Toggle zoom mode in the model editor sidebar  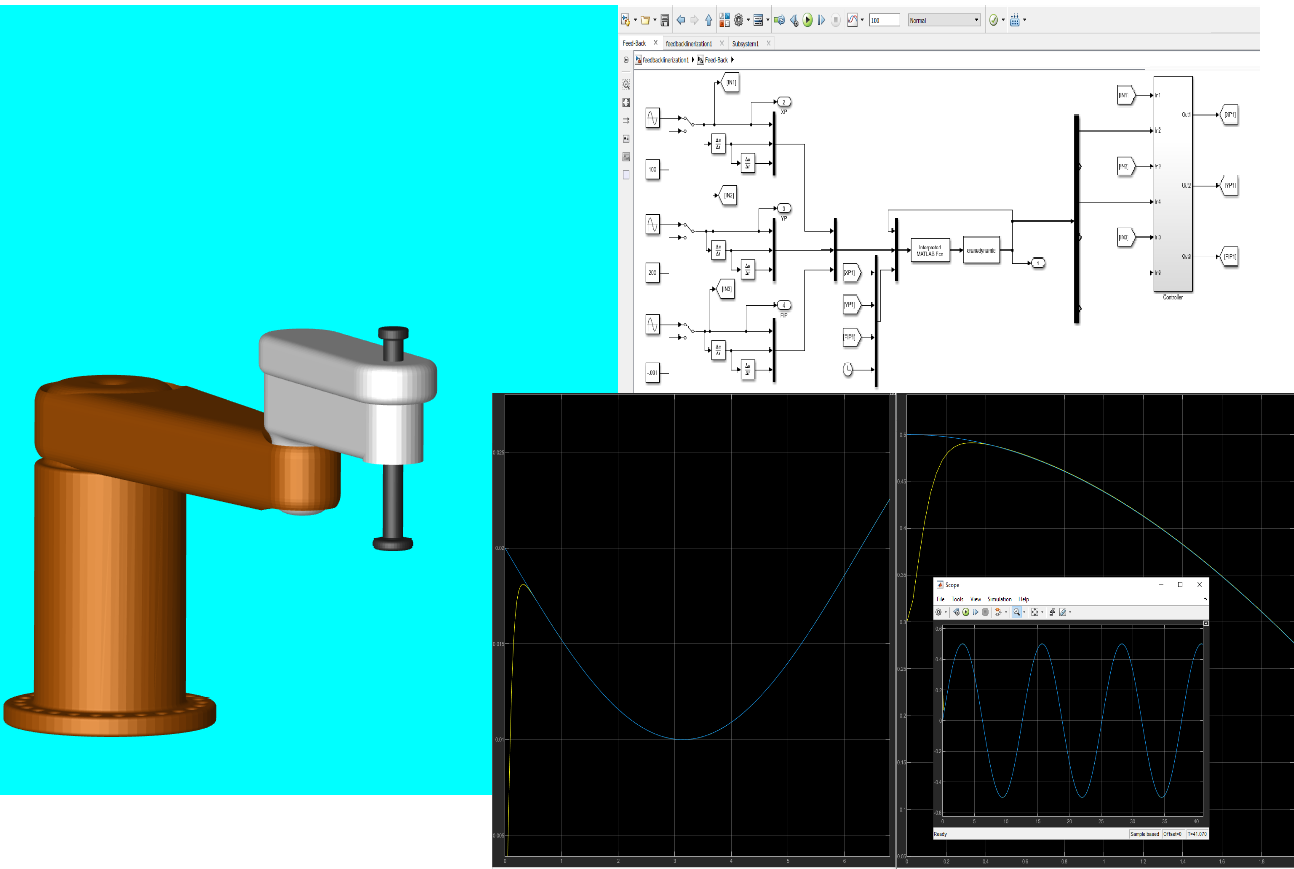pyautogui.click(x=625, y=85)
